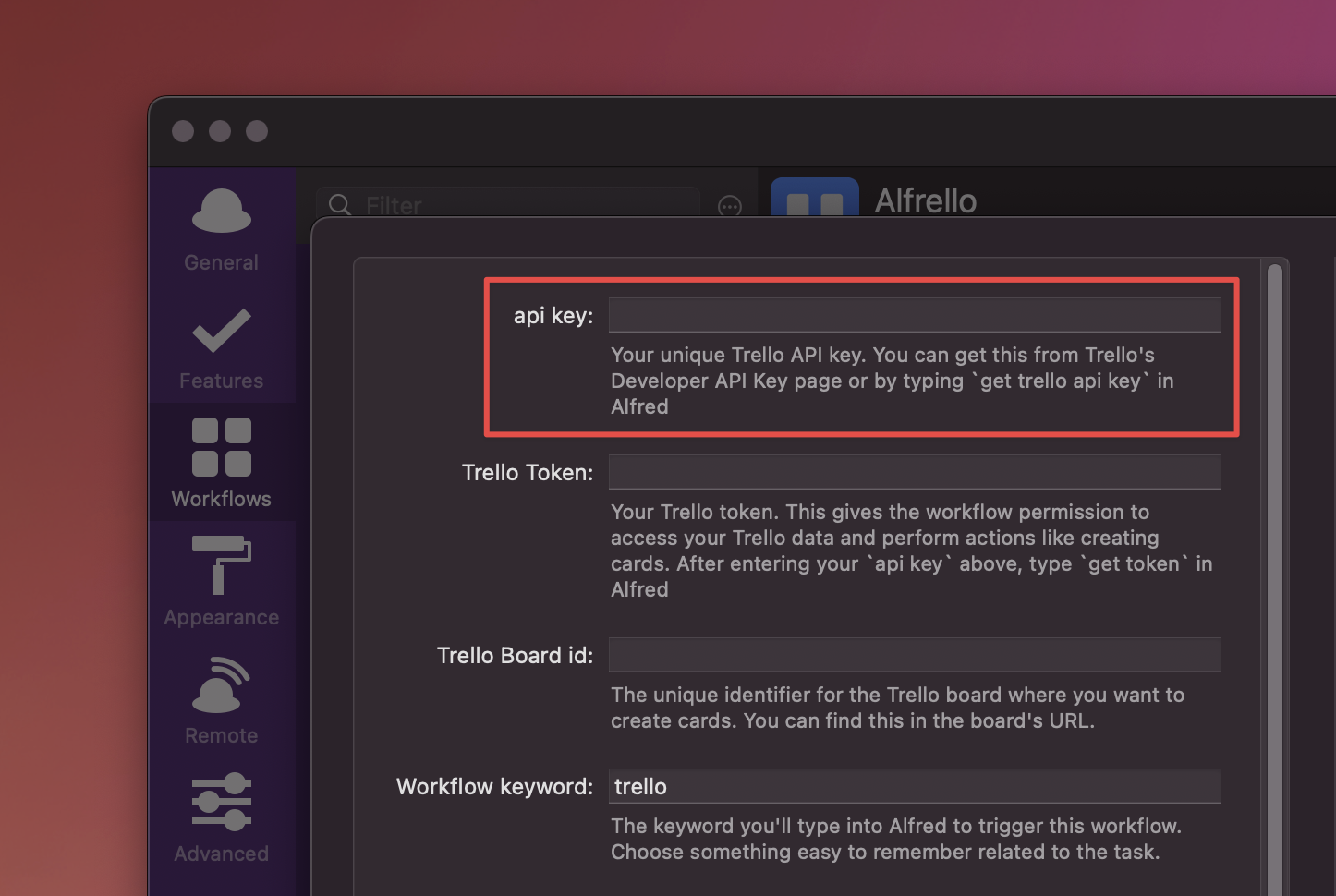Click the Trello Board id field
1336x896 pixels.
pyautogui.click(x=915, y=655)
